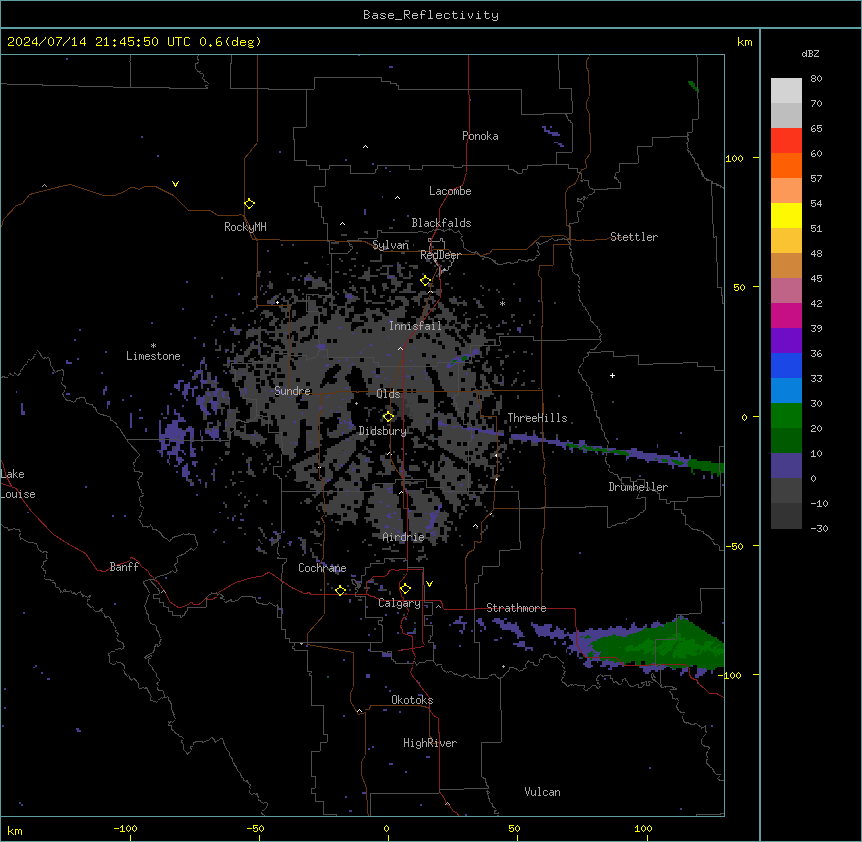Viewport: 862px width, 842px height.
Task: Select the Cochrane label
Action: click(x=322, y=568)
